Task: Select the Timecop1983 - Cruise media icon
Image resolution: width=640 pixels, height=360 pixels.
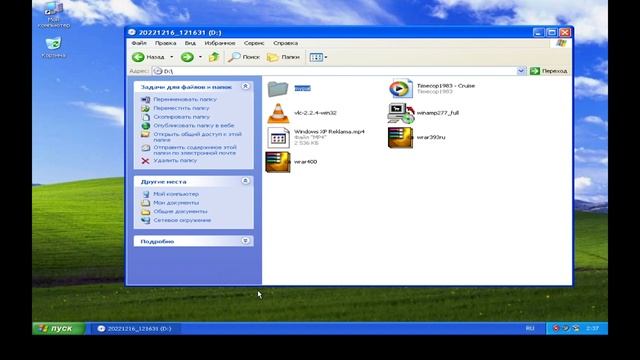Action: coord(400,89)
